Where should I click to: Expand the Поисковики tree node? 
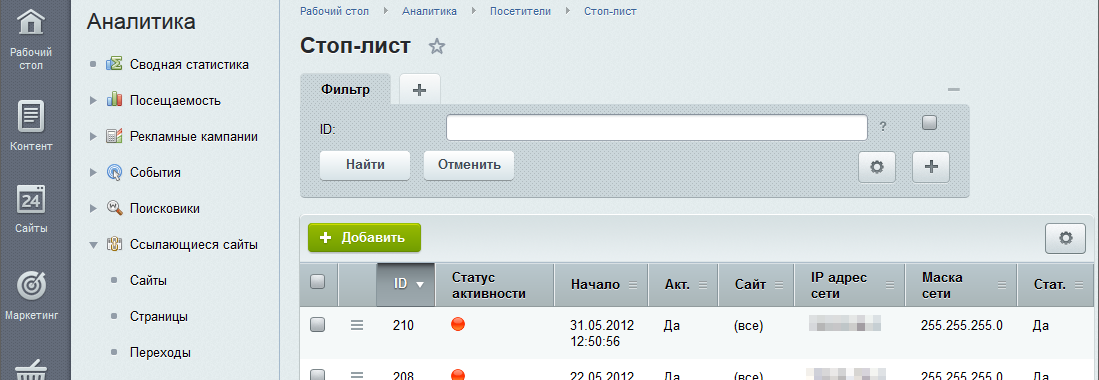pyautogui.click(x=93, y=208)
